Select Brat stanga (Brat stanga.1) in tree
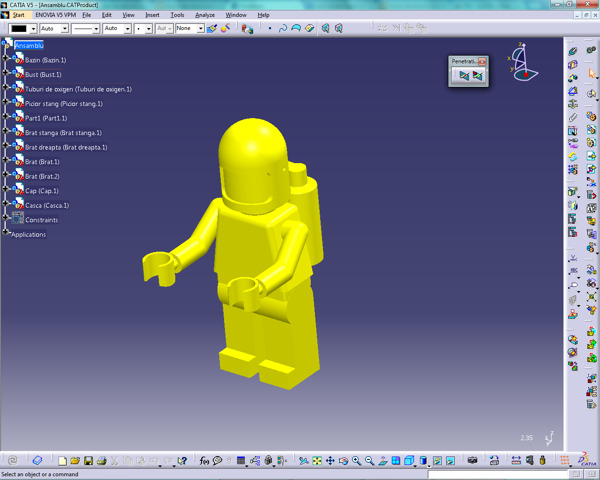The height and width of the screenshot is (480, 600). tap(64, 133)
